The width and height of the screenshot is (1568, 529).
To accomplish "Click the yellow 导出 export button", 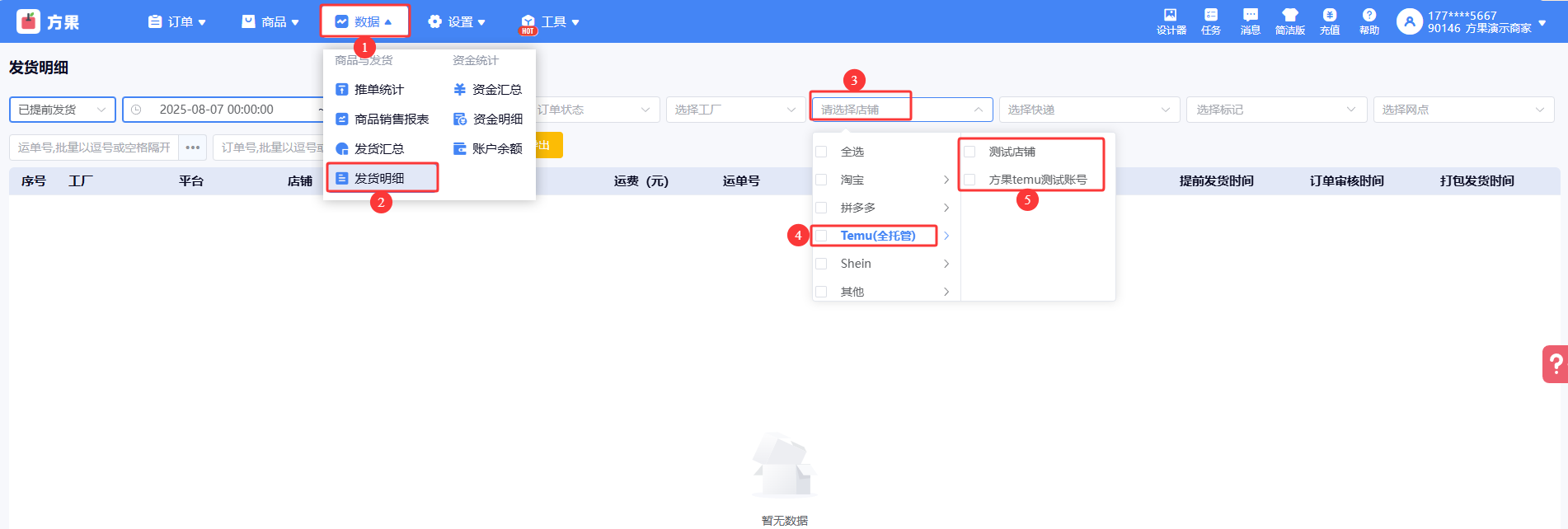I will pyautogui.click(x=548, y=146).
